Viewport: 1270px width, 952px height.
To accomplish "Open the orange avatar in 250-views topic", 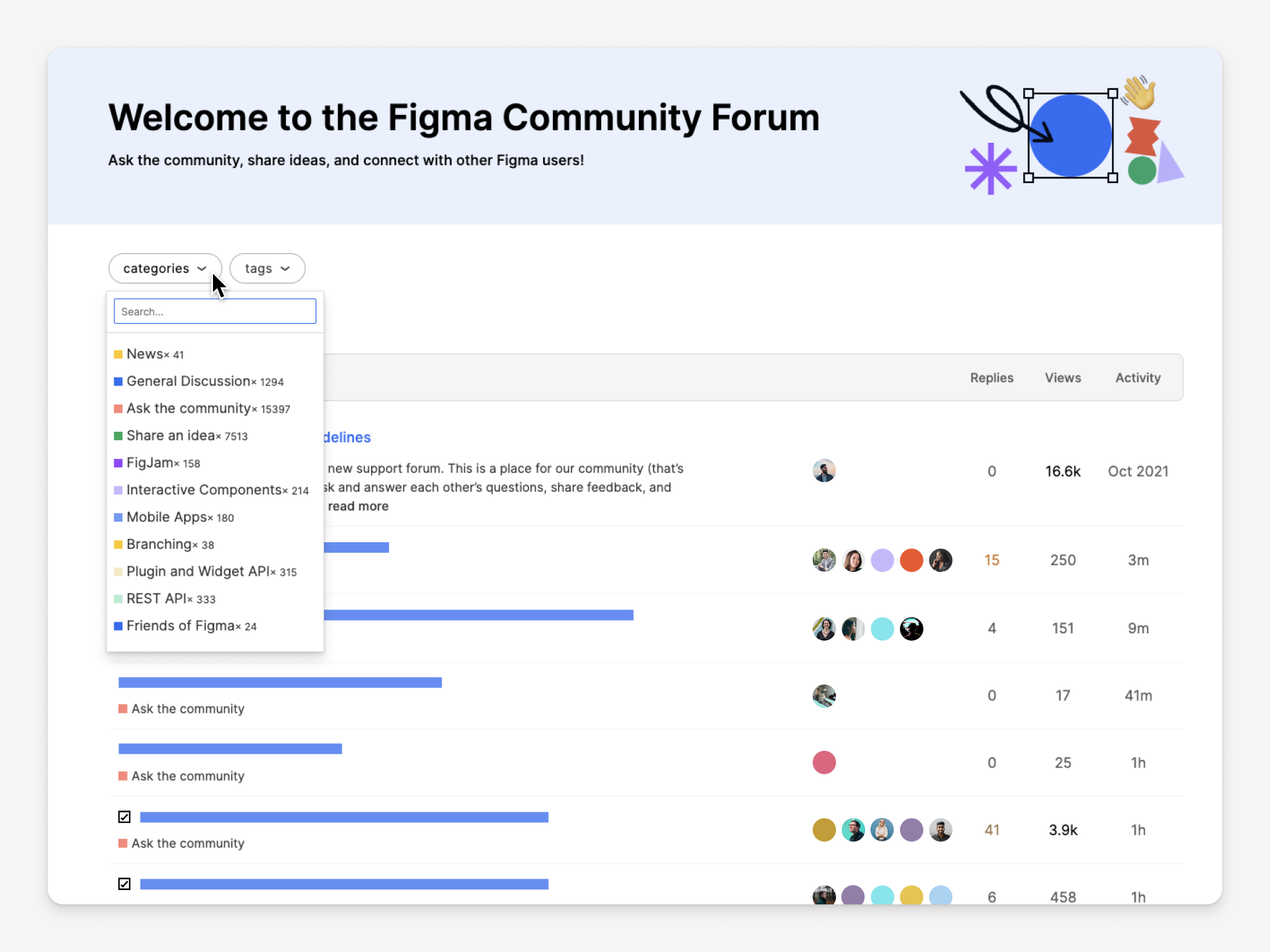I will [911, 560].
